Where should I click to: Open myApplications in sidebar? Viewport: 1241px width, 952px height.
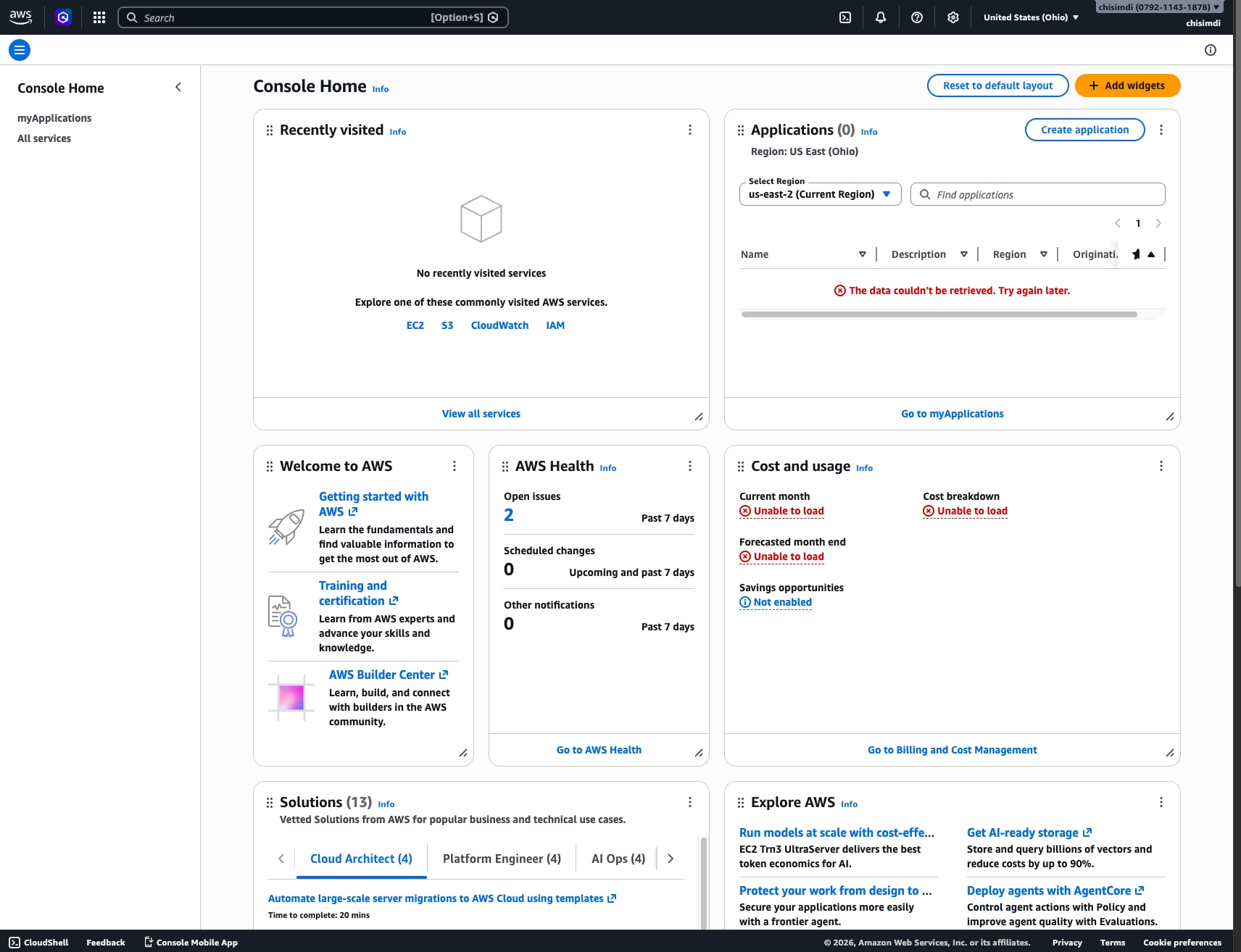[54, 118]
